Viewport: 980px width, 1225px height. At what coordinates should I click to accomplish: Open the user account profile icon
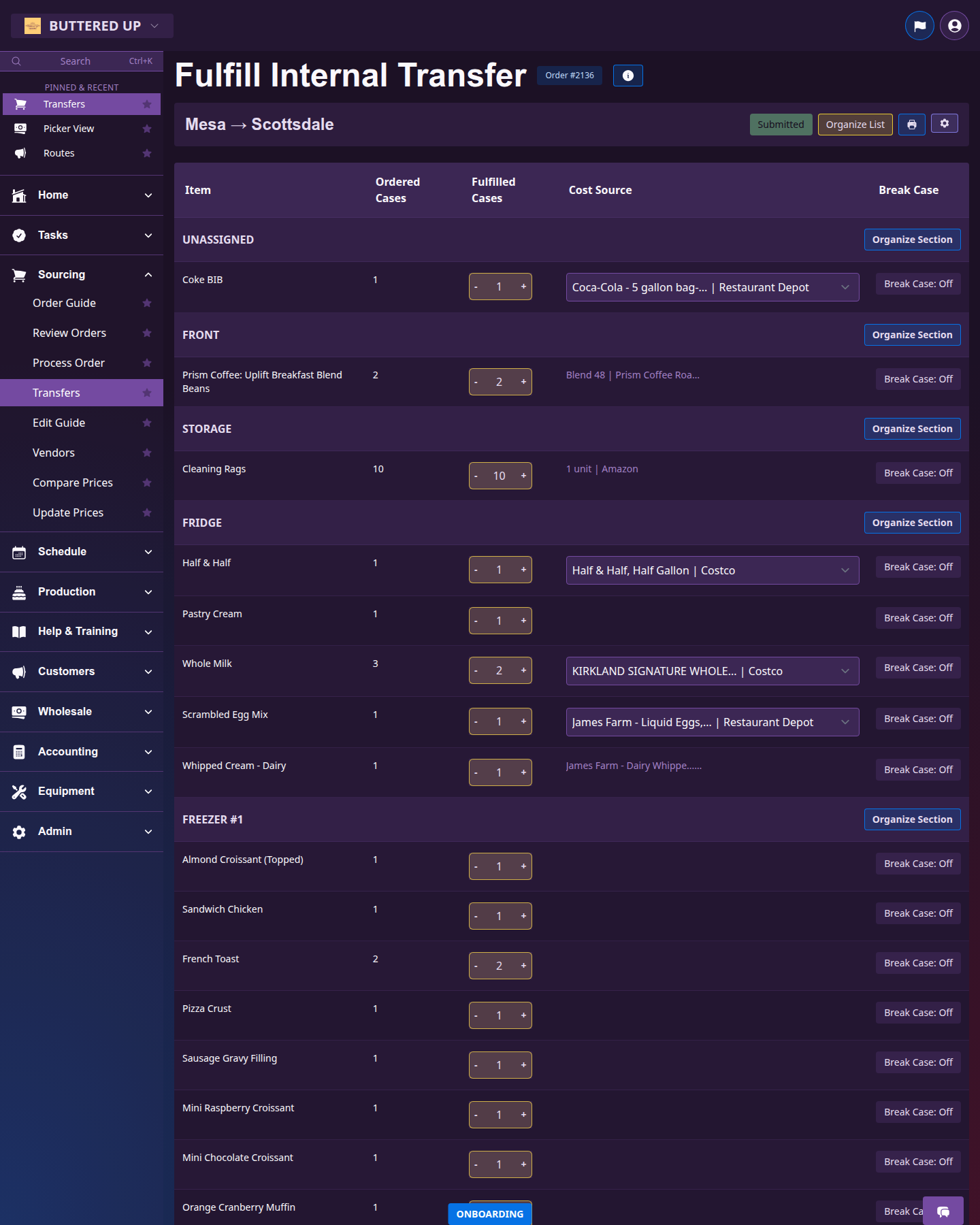tap(954, 26)
